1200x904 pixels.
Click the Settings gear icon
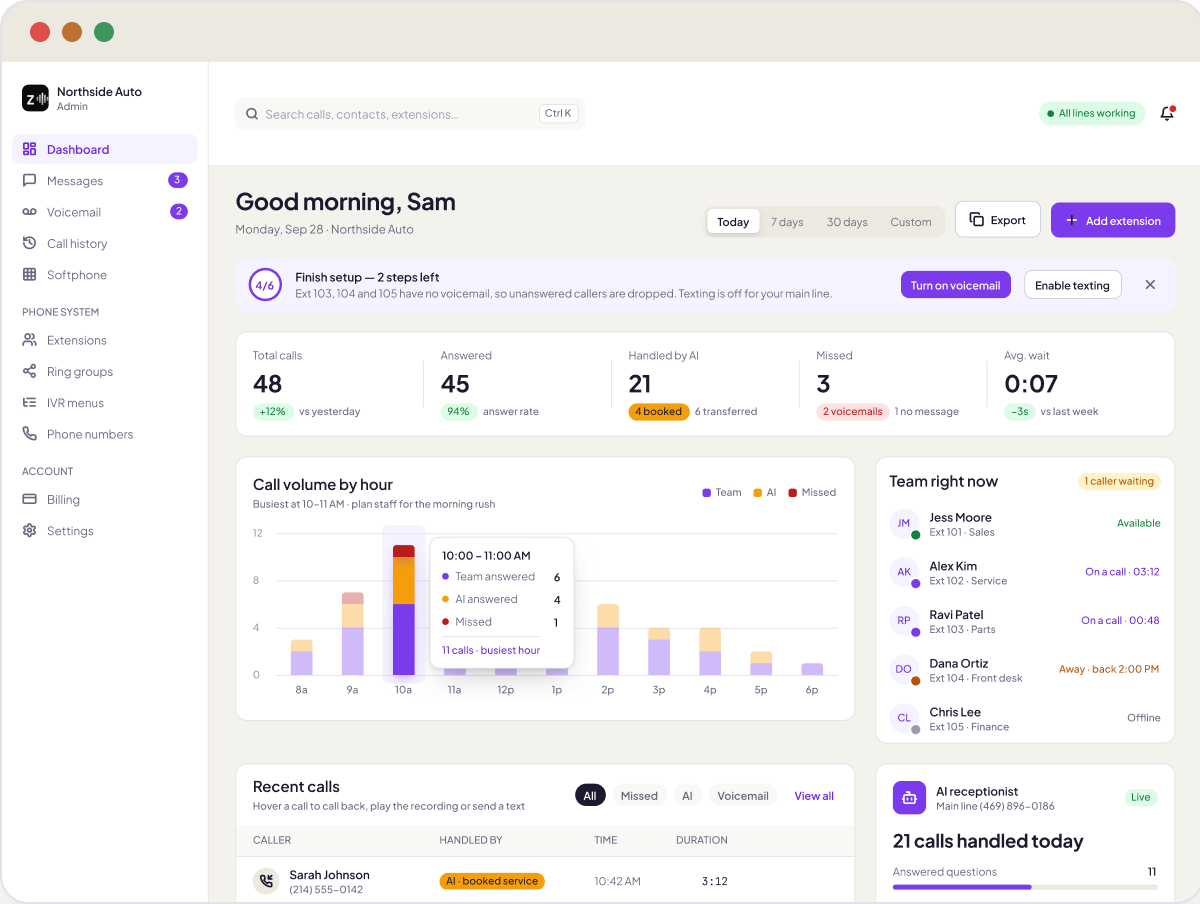29,531
